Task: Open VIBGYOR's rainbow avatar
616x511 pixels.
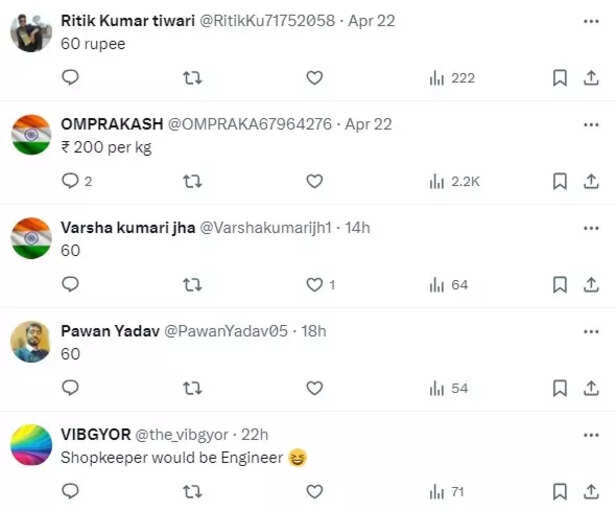Action: [31, 445]
